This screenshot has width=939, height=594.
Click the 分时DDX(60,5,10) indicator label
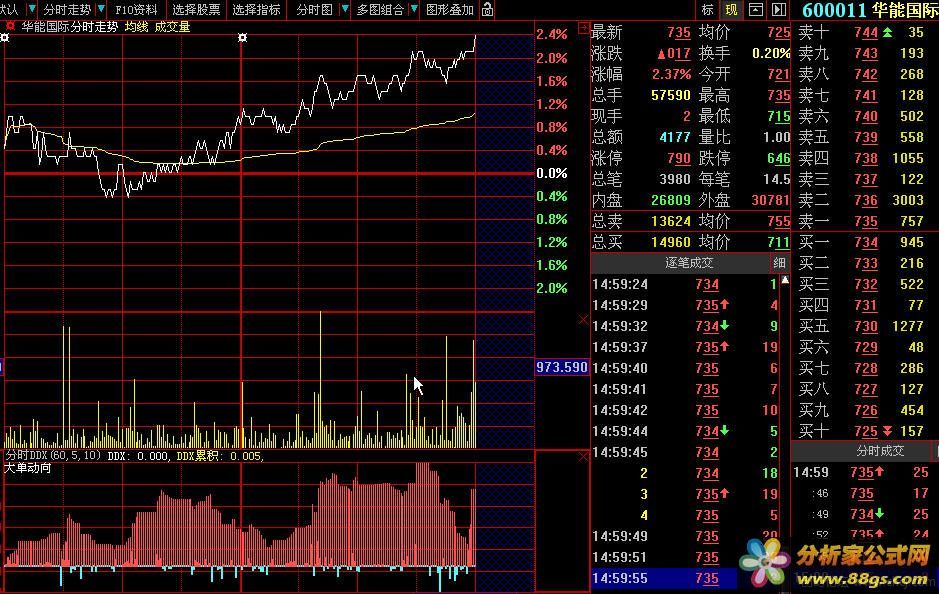(x=53, y=456)
